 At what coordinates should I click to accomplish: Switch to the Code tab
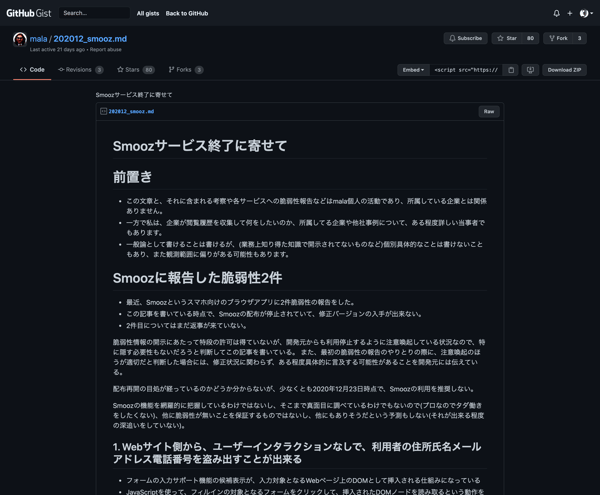(x=32, y=70)
